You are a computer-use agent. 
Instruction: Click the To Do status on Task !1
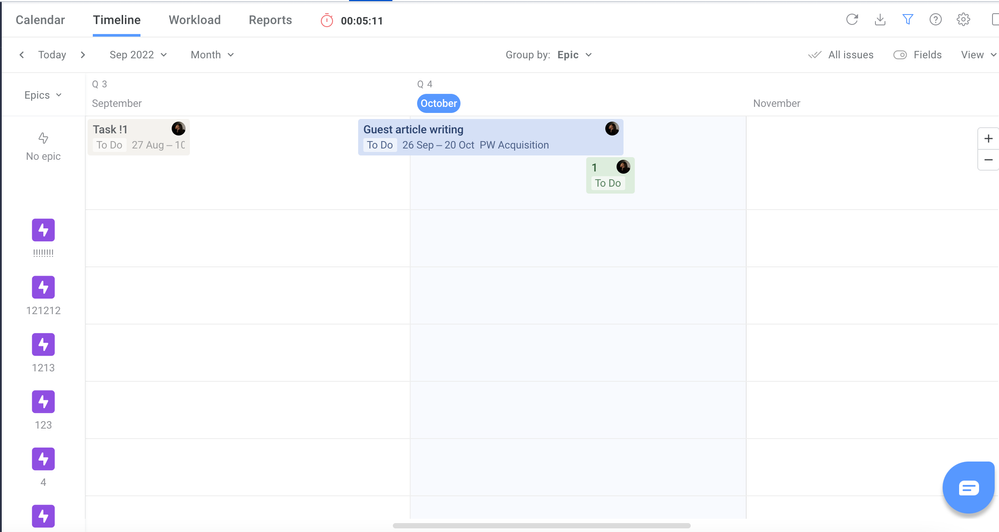pyautogui.click(x=110, y=145)
